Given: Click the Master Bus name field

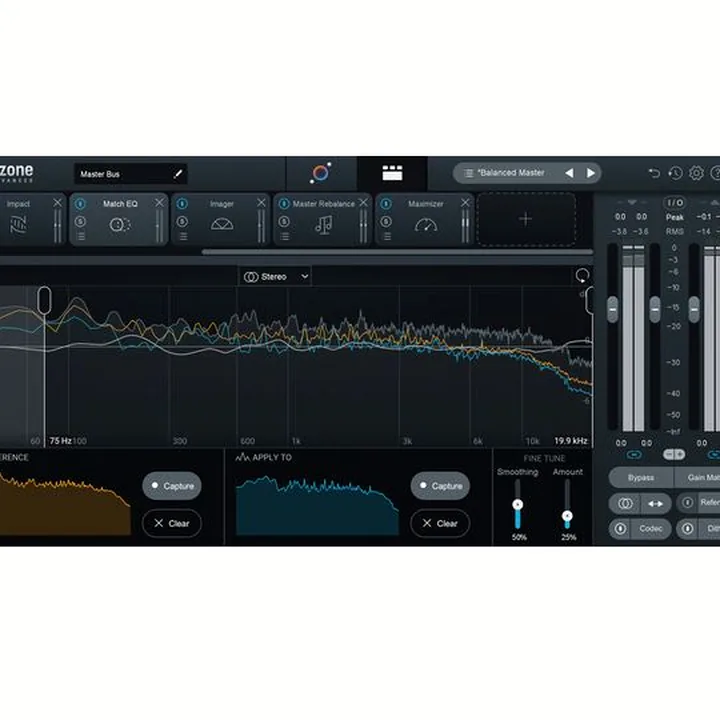Looking at the screenshot, I should 130,174.
